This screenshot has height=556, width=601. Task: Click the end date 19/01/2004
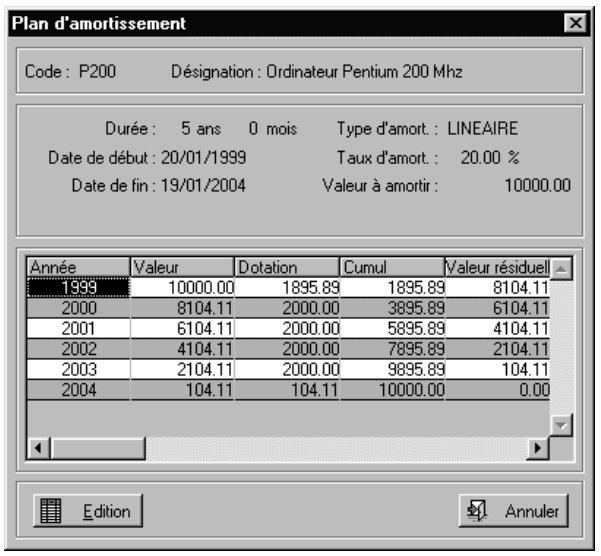203,185
